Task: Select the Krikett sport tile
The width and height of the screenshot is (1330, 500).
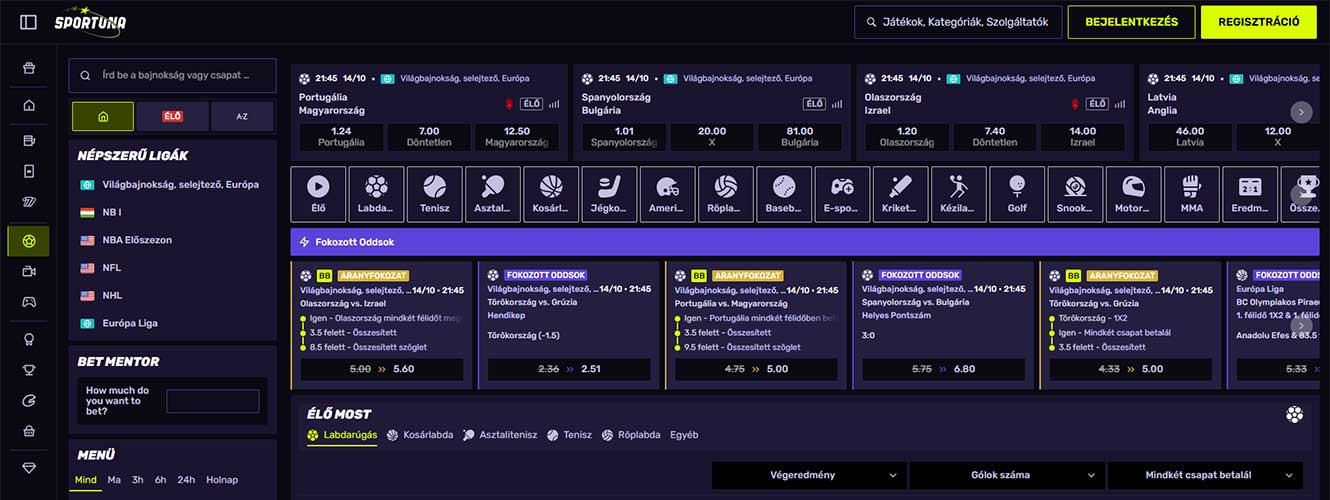Action: 900,194
